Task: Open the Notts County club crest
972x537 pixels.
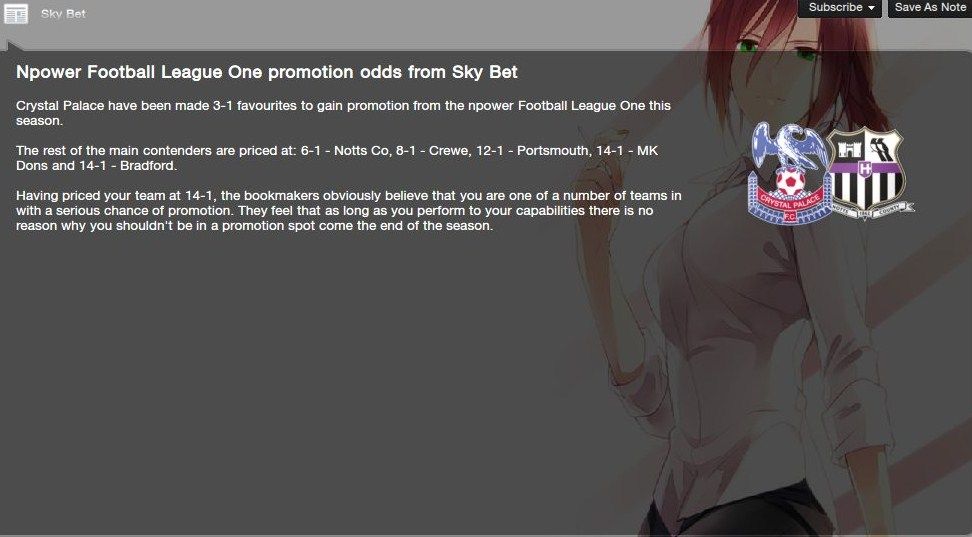Action: [870, 173]
